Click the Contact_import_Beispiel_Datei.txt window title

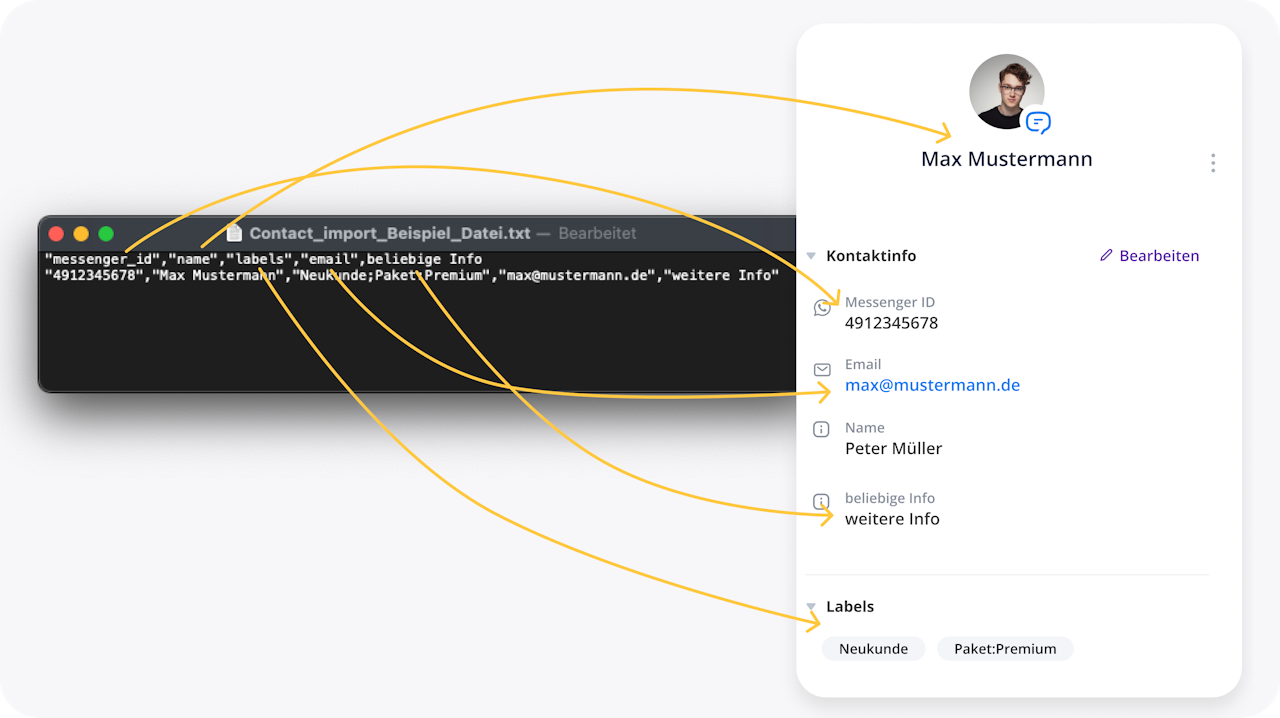tap(390, 233)
